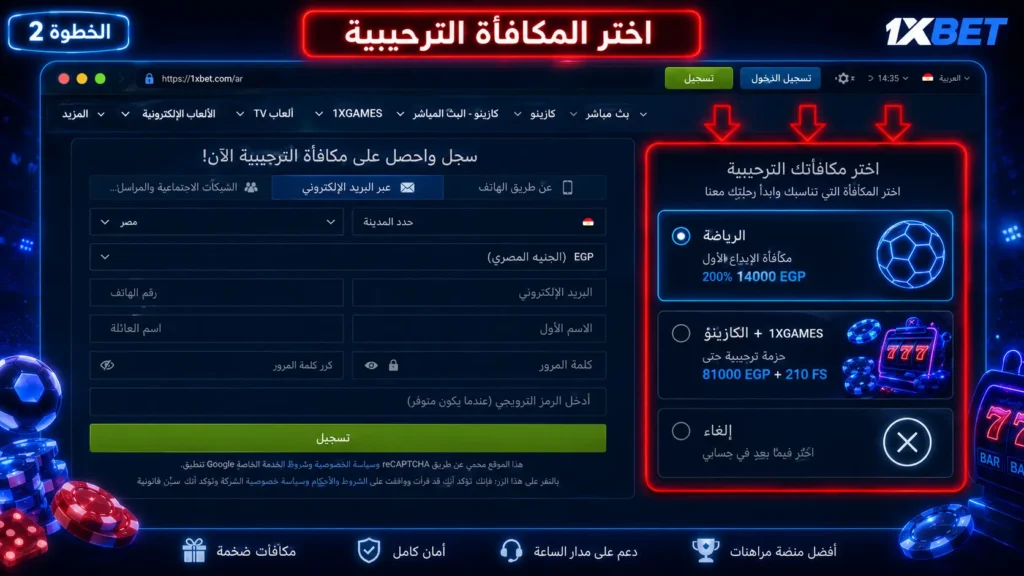Click the envelope icon on the email tab

408,187
